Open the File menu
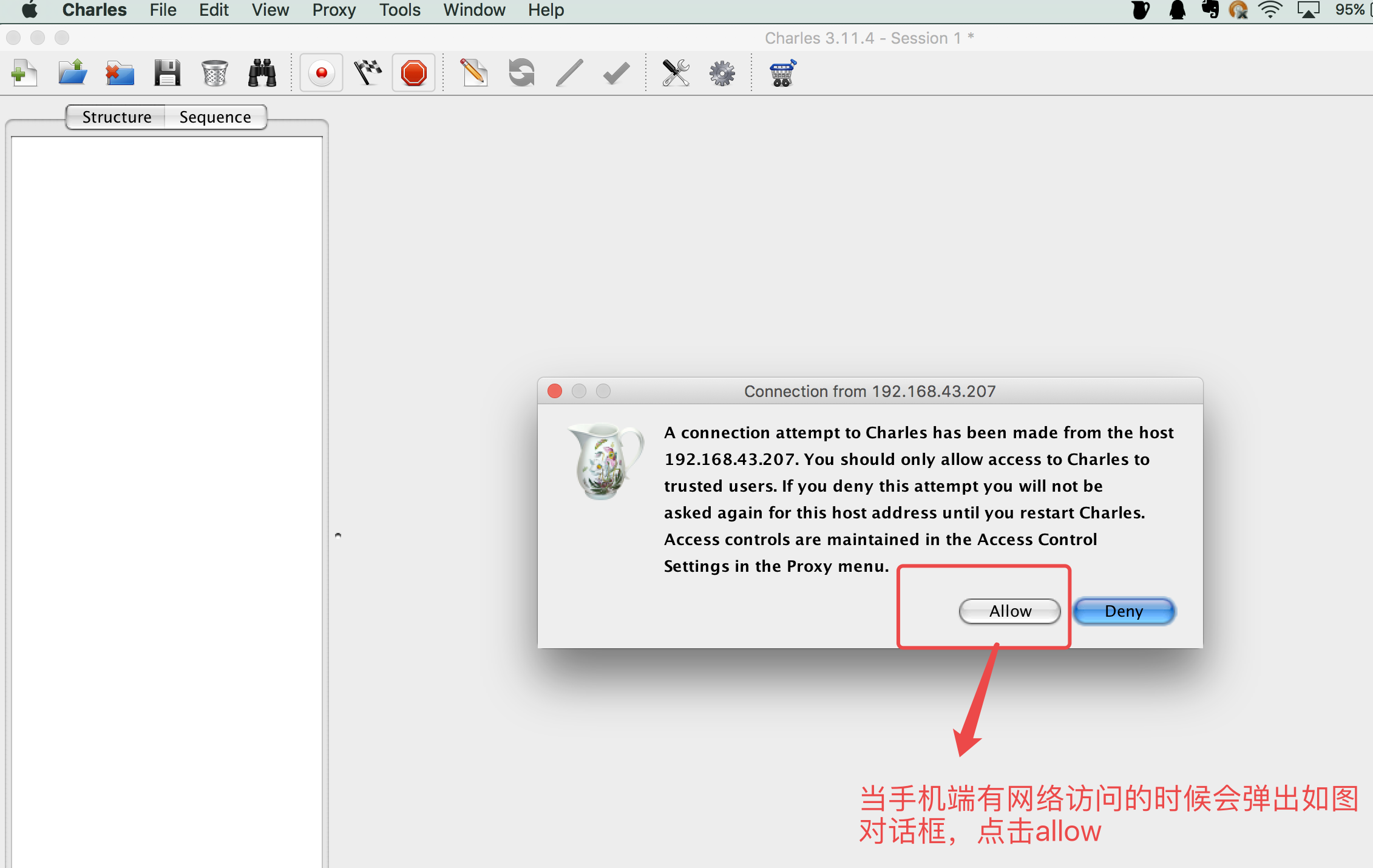1373x868 pixels. coord(163,10)
